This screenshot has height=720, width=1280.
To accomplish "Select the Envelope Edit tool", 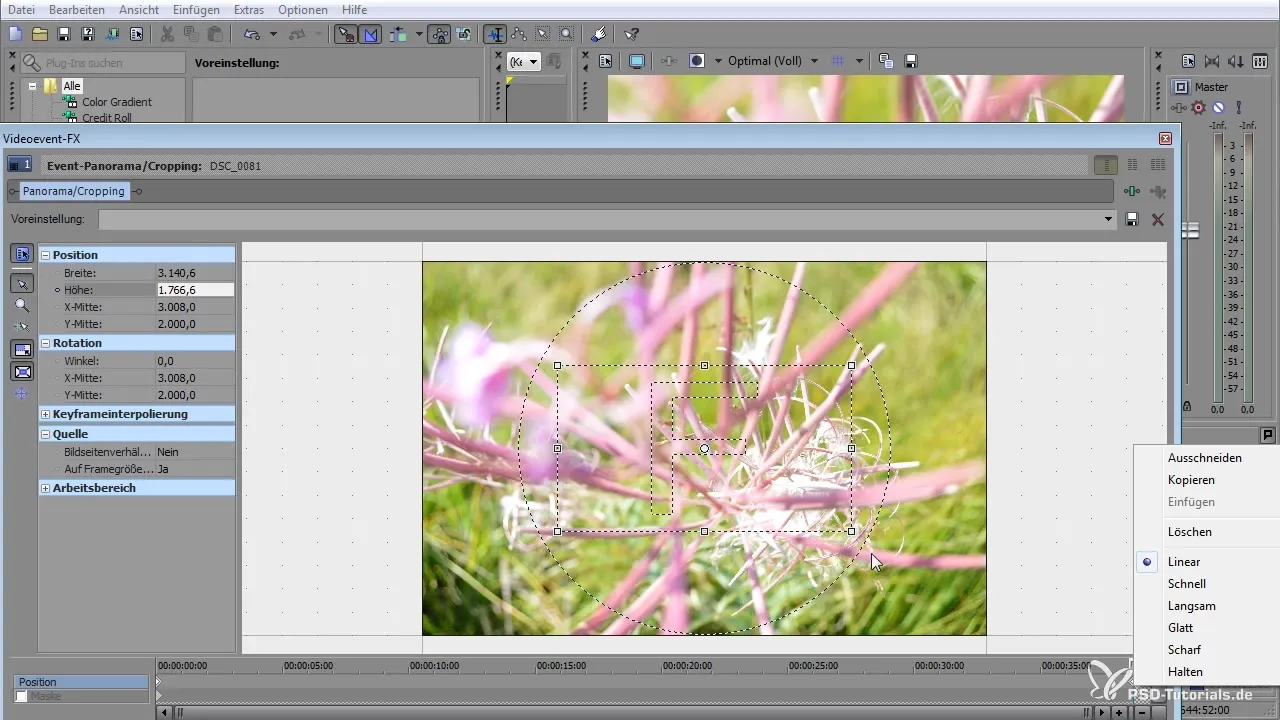I will click(519, 34).
